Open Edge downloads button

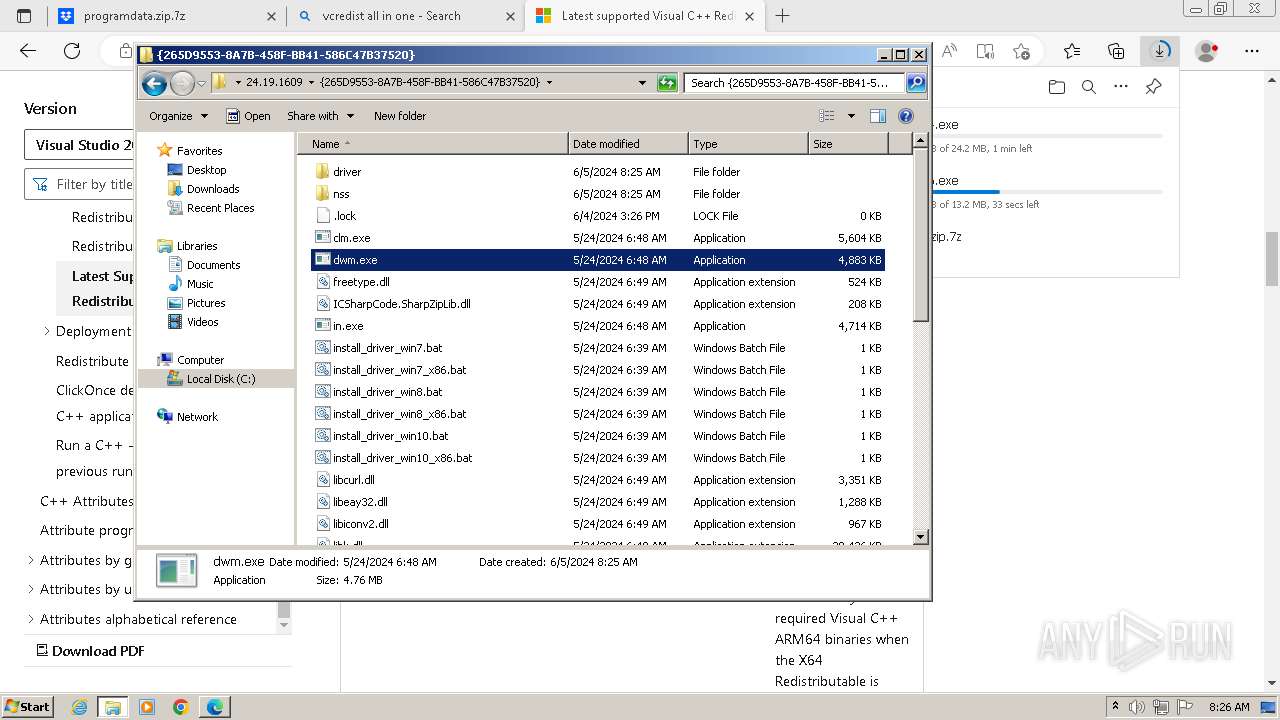tap(1160, 51)
